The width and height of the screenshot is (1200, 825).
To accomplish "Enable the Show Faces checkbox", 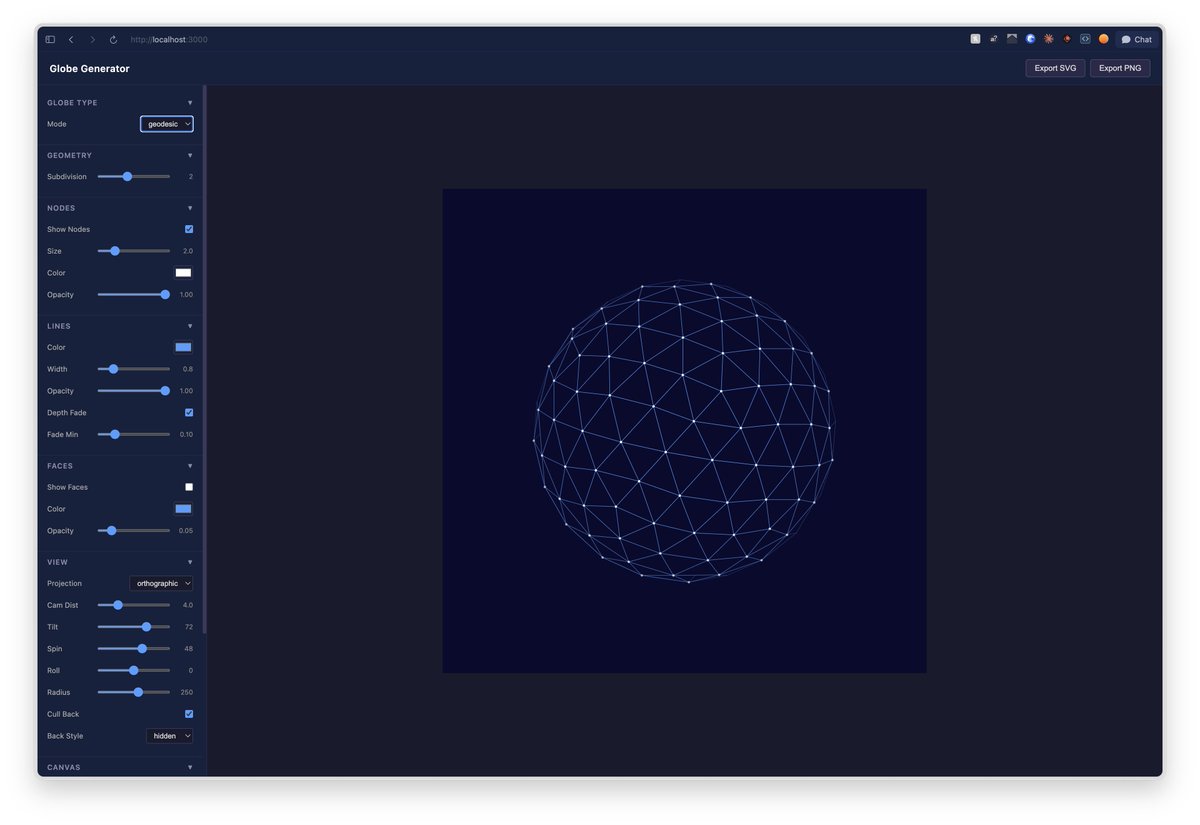I will (189, 487).
